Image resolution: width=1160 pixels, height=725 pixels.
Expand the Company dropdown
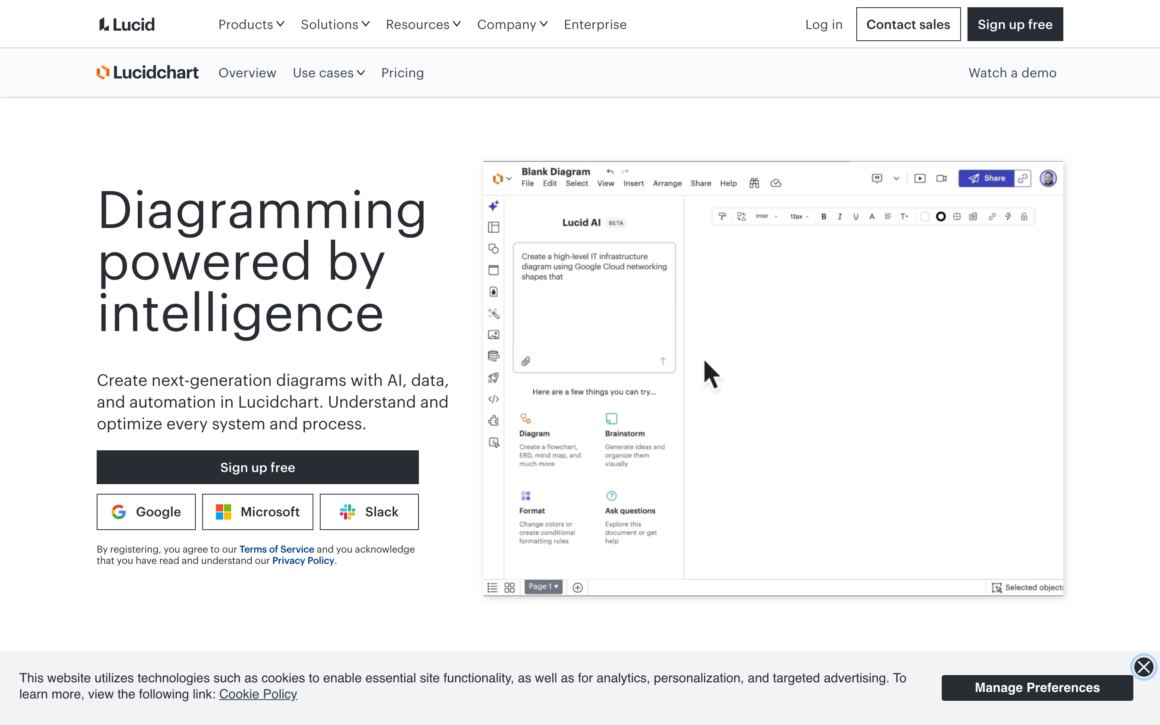pyautogui.click(x=512, y=24)
